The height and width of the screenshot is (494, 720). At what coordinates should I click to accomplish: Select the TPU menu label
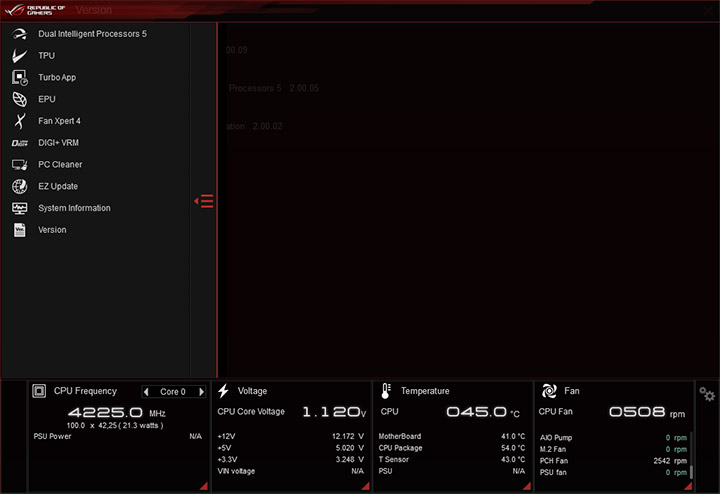click(46, 56)
